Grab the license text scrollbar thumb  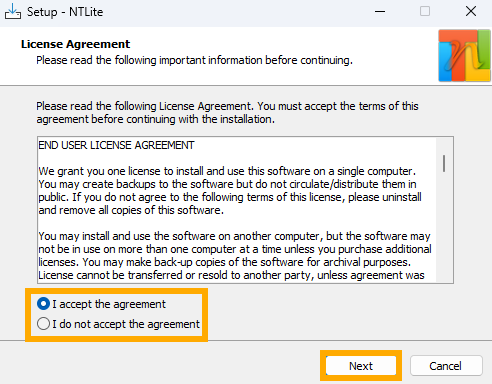444,163
